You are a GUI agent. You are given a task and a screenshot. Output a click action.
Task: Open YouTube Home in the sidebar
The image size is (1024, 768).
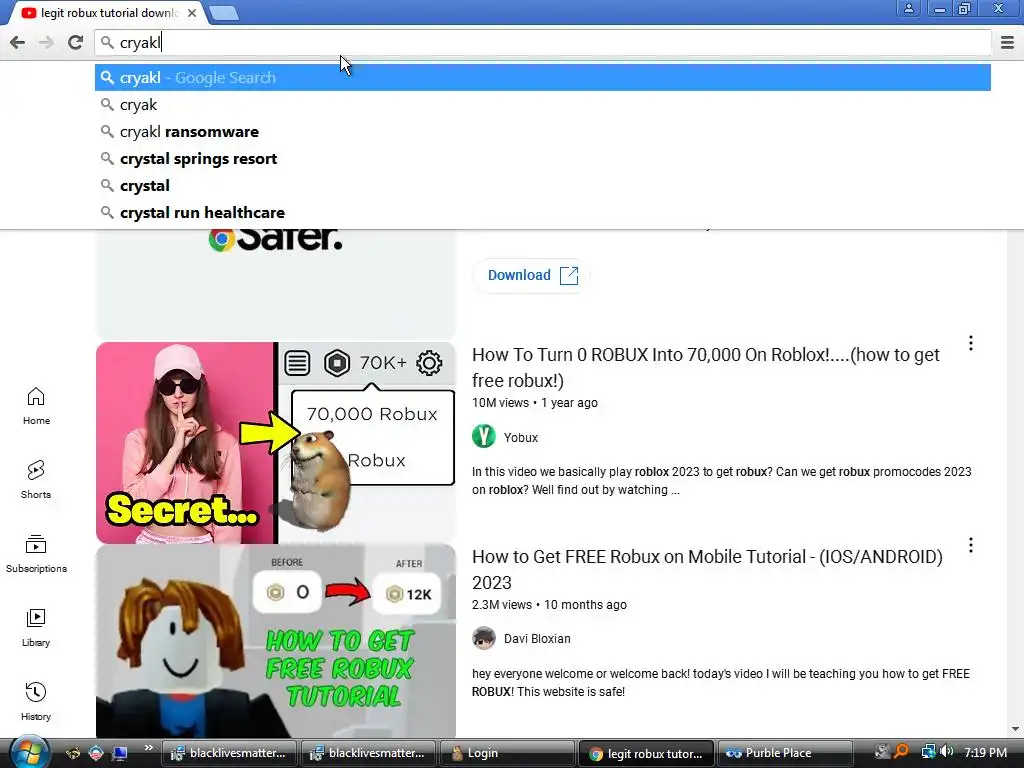coord(36,406)
